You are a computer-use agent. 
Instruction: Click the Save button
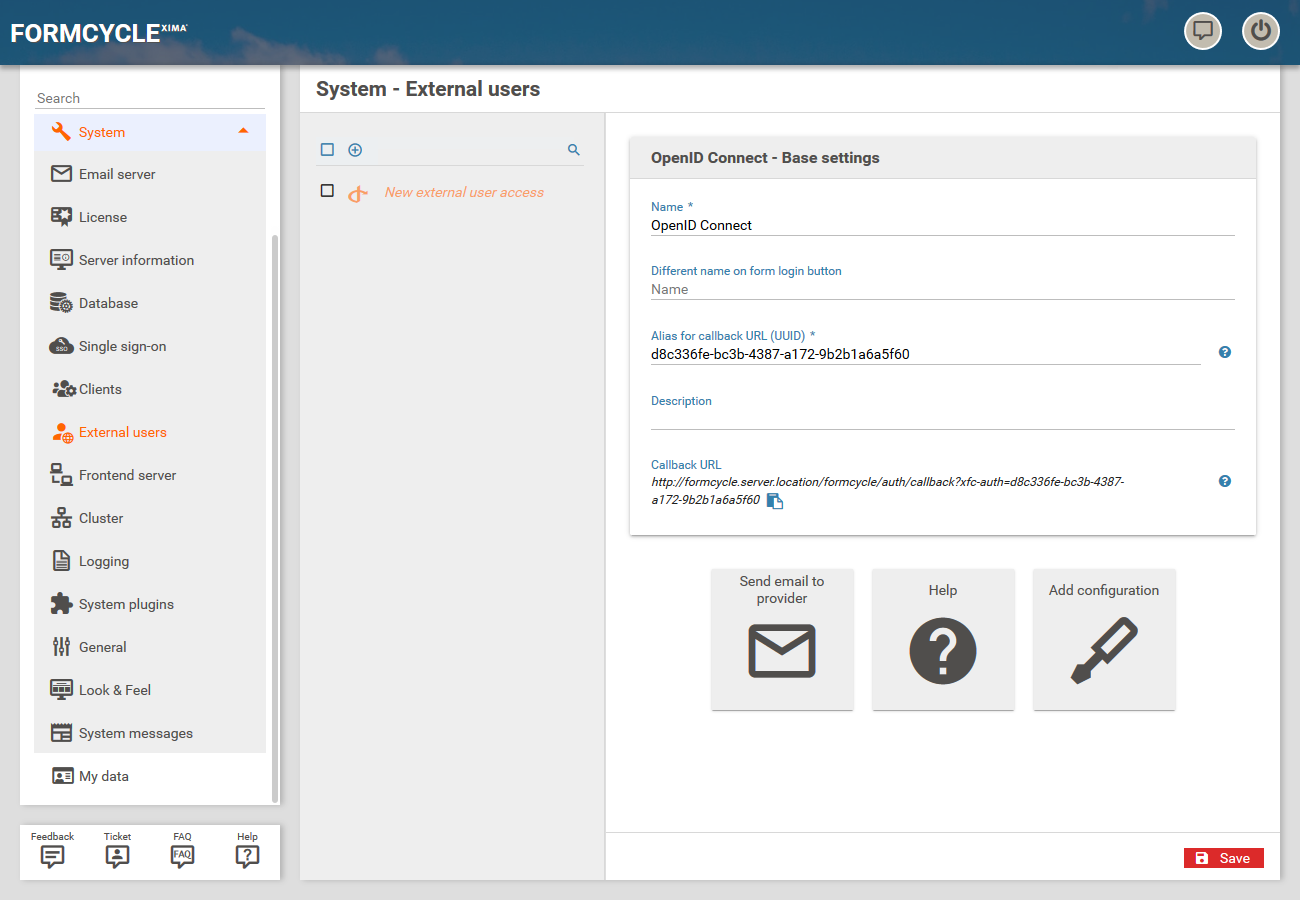pos(1223,858)
